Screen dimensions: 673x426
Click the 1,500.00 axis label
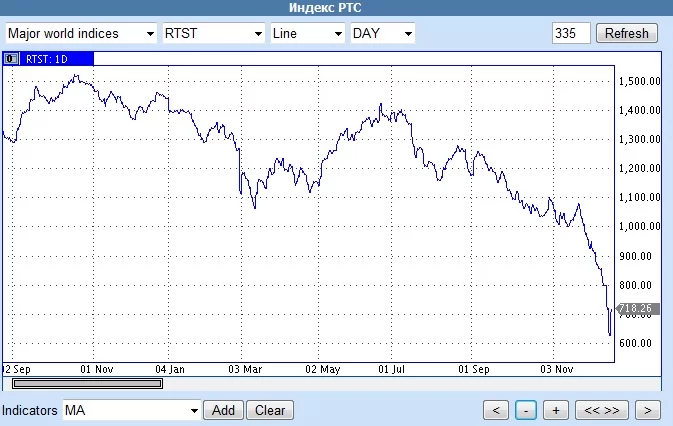coord(639,82)
